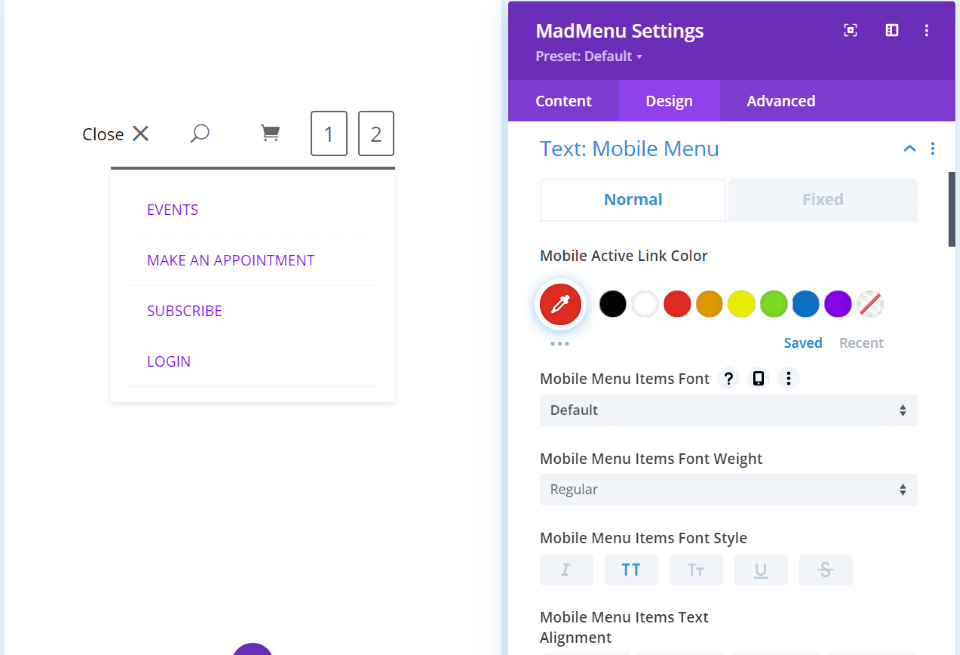Viewport: 960px width, 655px height.
Task: Select the Fixed state button
Action: coord(823,200)
